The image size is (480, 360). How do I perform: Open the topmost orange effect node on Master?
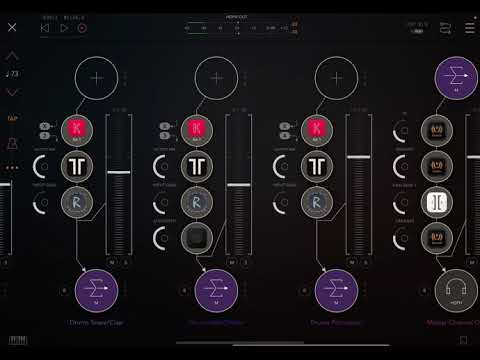click(x=437, y=130)
